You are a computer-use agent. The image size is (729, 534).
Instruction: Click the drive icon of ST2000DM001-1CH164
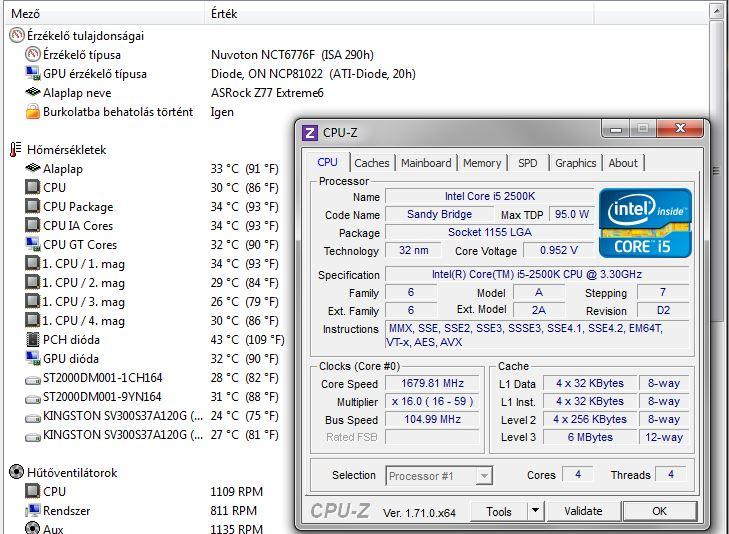33,380
